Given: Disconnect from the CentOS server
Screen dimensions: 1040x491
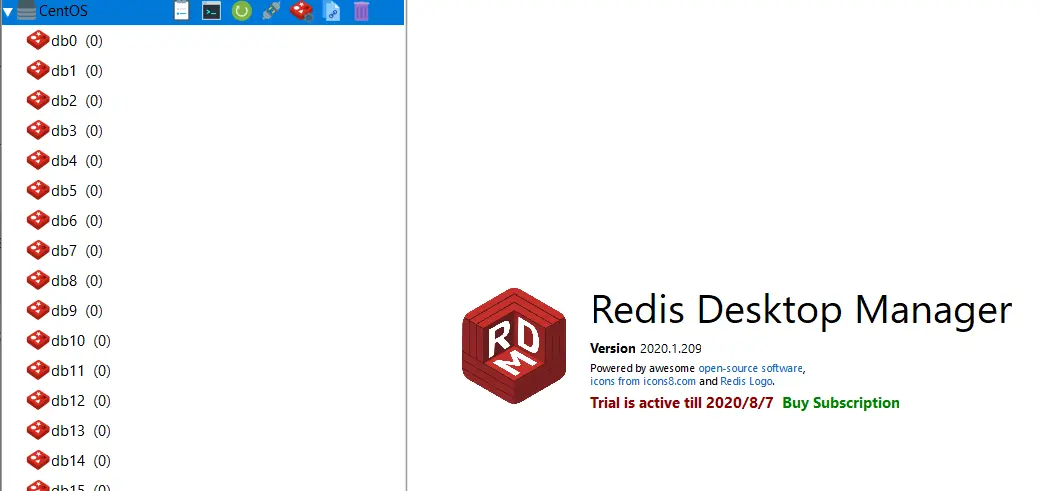Looking at the screenshot, I should click(x=271, y=11).
